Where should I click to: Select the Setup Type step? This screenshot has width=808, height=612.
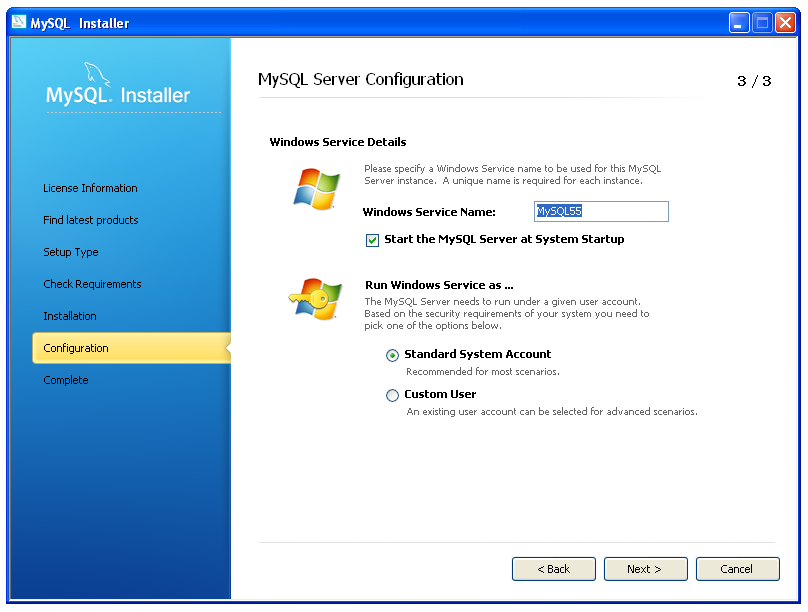71,252
